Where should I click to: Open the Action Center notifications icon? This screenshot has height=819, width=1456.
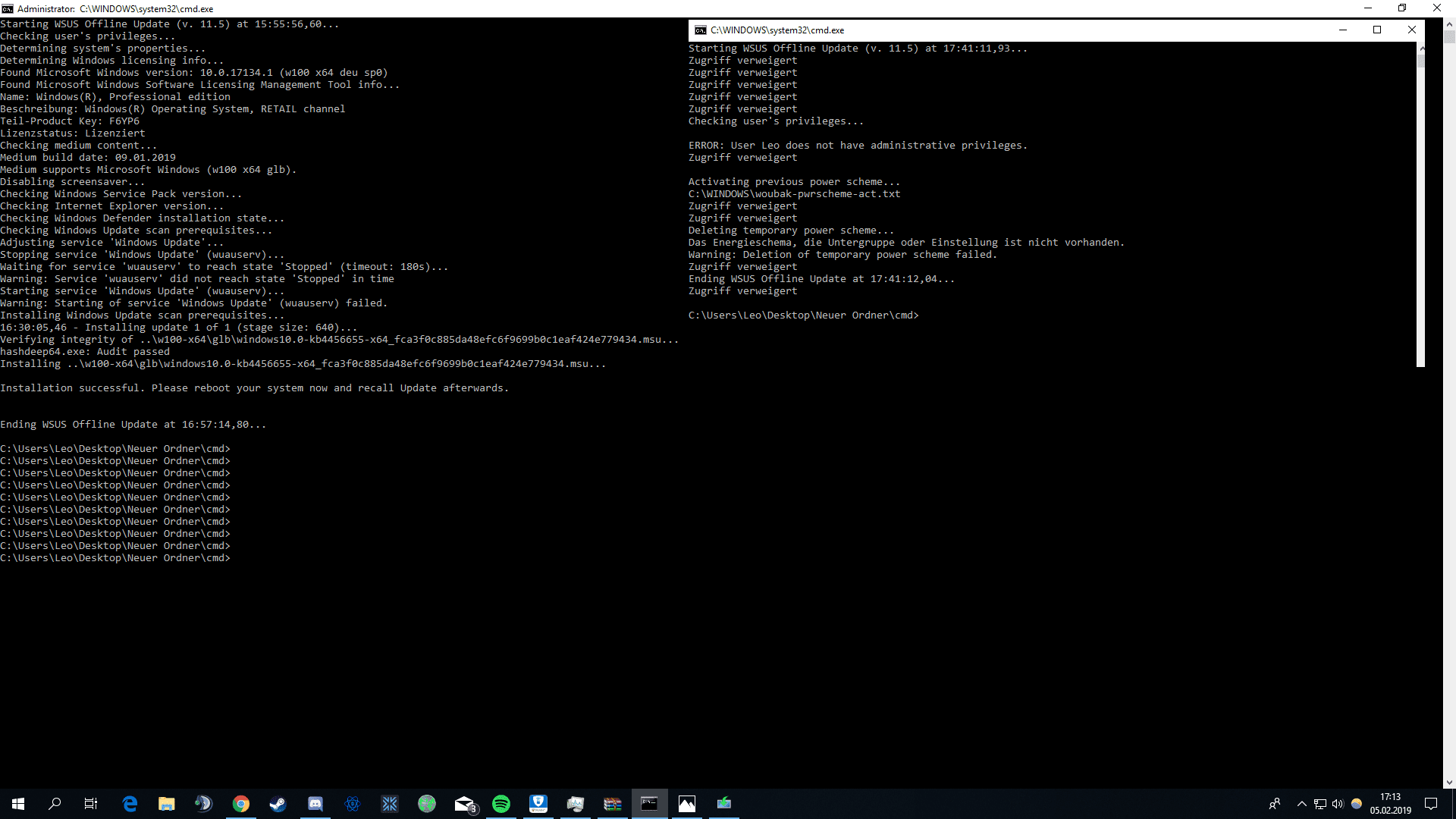[x=1431, y=804]
